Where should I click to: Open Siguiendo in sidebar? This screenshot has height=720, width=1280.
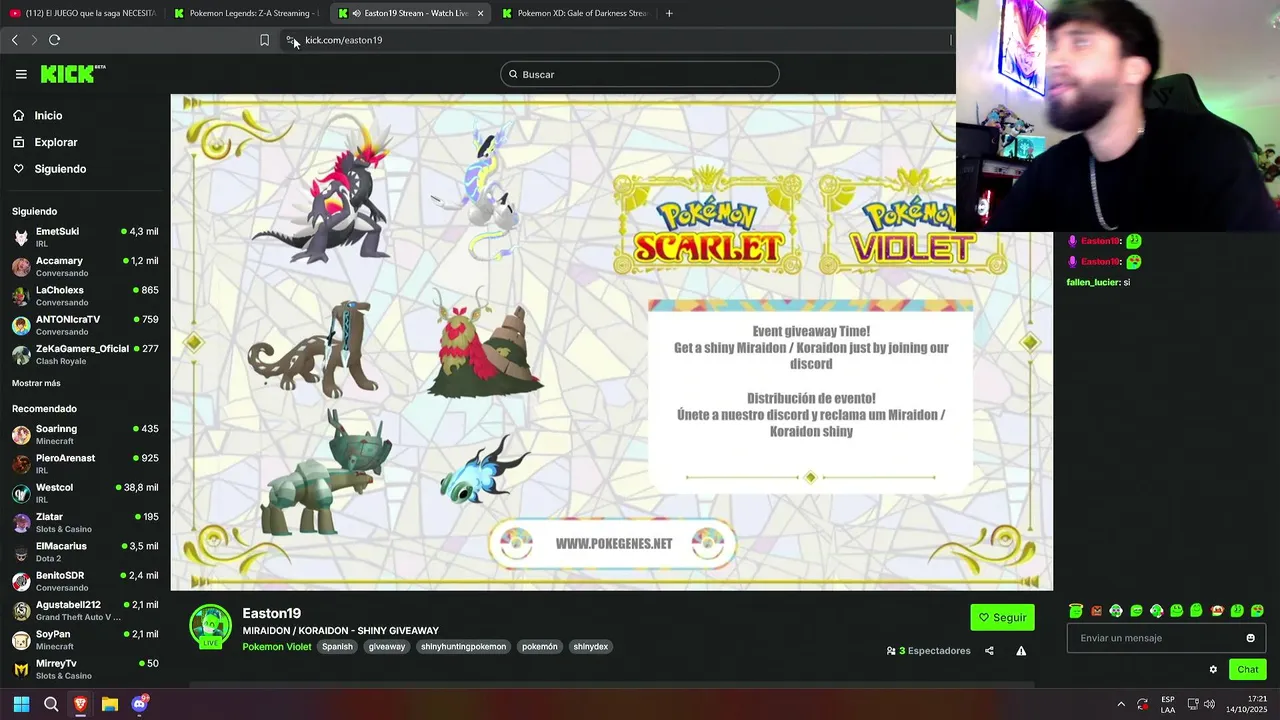[x=60, y=169]
